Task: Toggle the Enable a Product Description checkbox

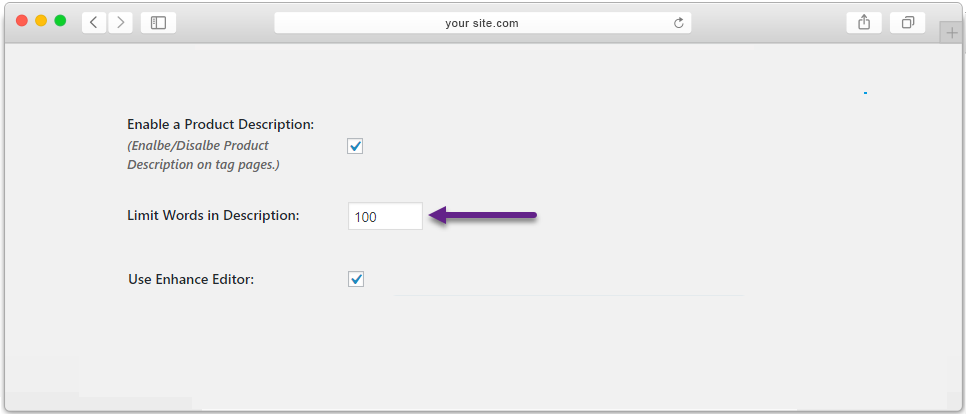Action: pyautogui.click(x=355, y=147)
